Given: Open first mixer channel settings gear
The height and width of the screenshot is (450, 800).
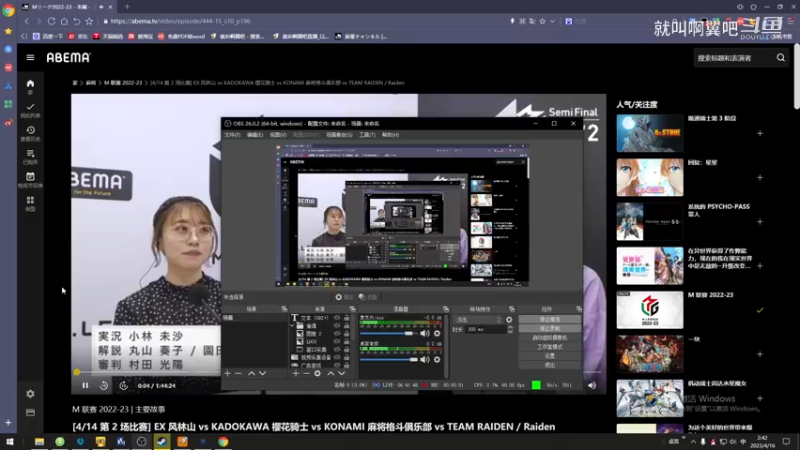Looking at the screenshot, I should click(437, 334).
